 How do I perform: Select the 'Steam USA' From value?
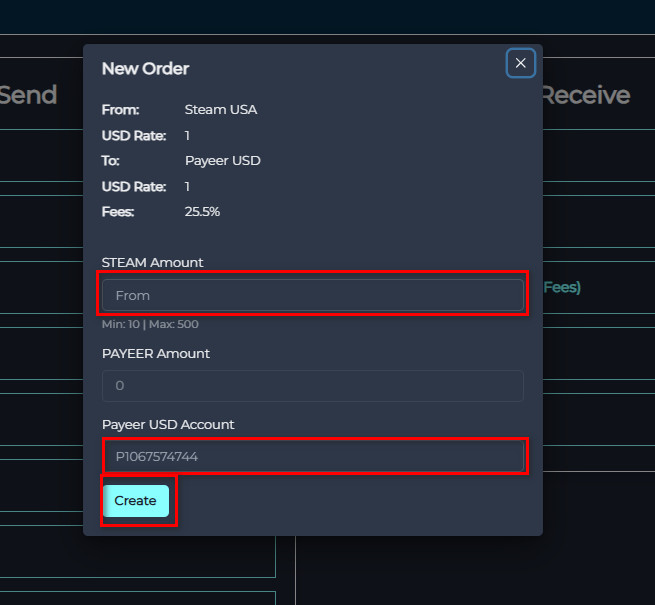221,109
